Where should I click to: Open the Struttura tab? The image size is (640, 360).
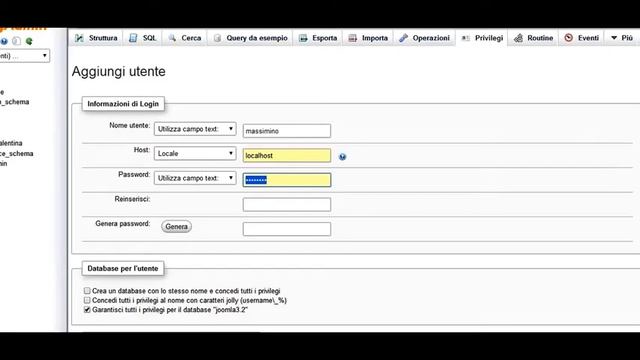pyautogui.click(x=96, y=38)
